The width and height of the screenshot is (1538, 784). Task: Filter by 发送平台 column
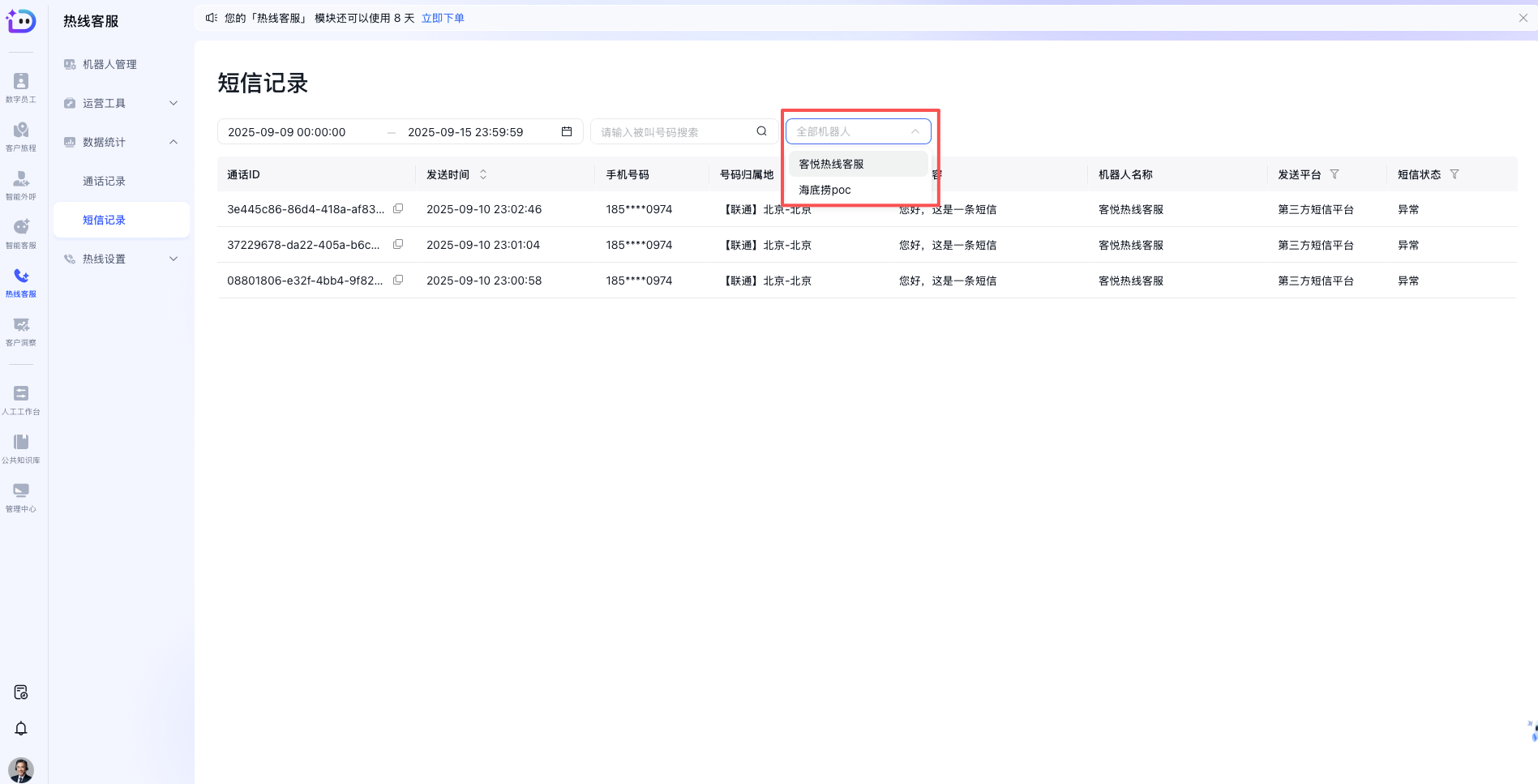click(1335, 174)
